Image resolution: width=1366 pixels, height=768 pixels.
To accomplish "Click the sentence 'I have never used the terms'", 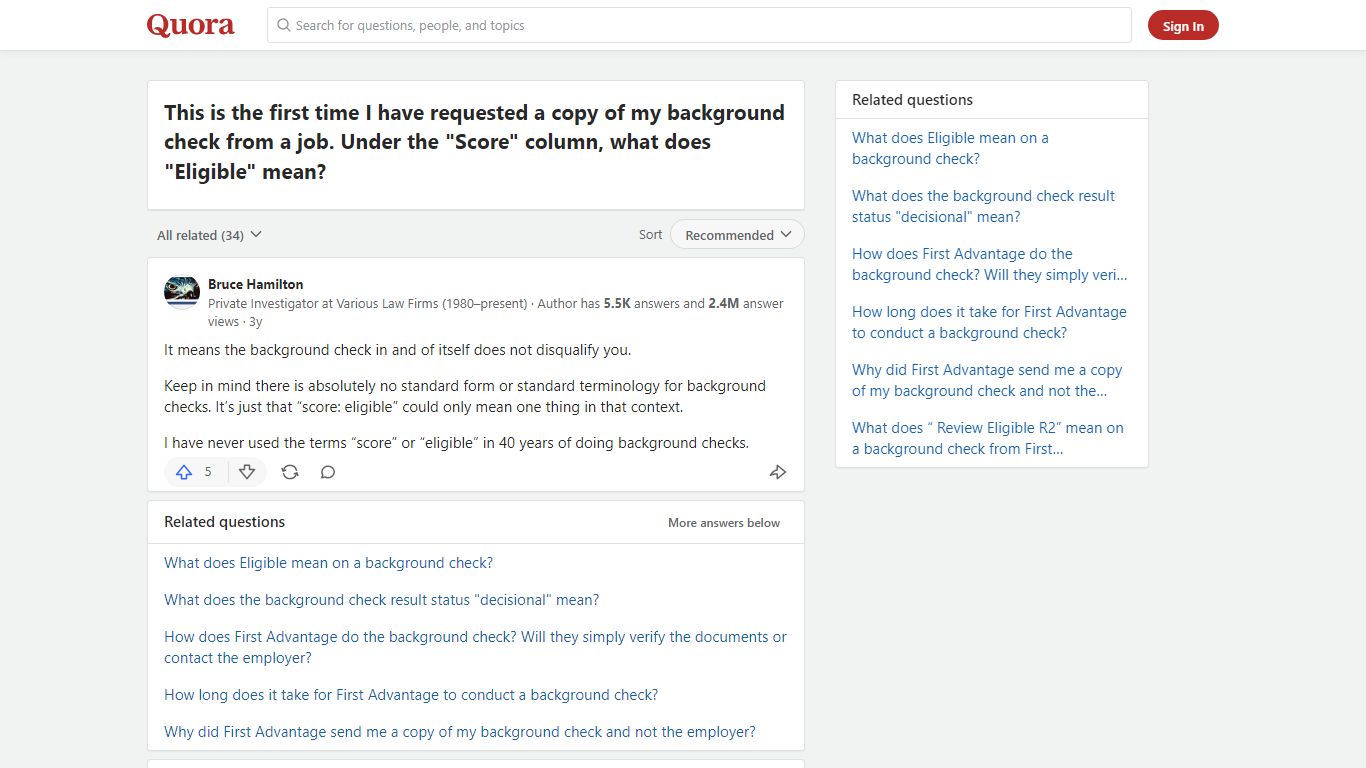I will [x=456, y=443].
